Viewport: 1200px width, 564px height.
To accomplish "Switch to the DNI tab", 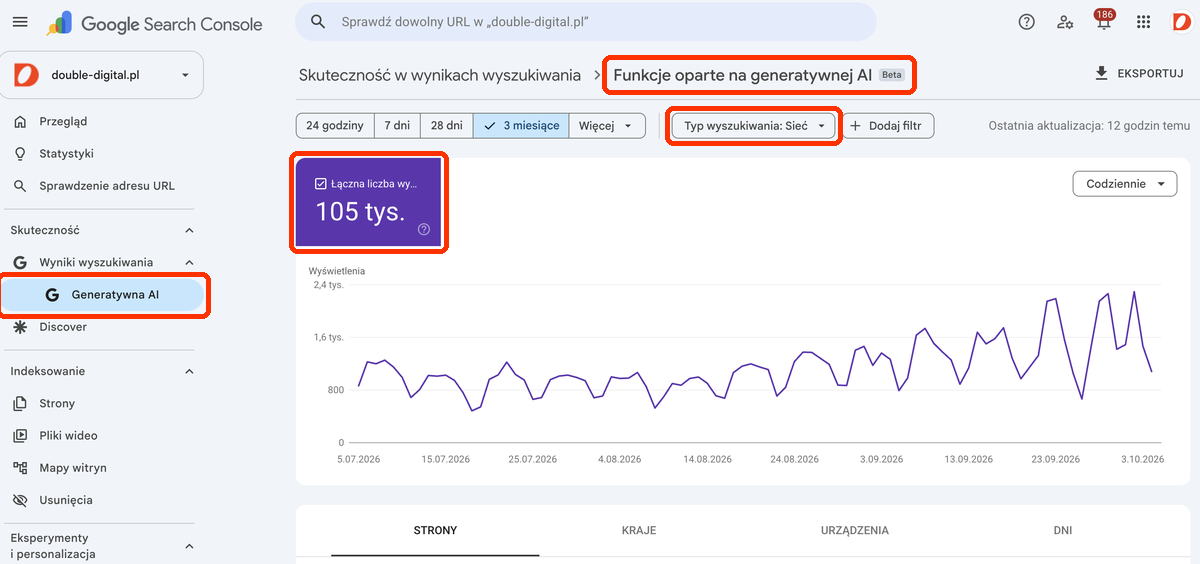I will pos(1063,531).
